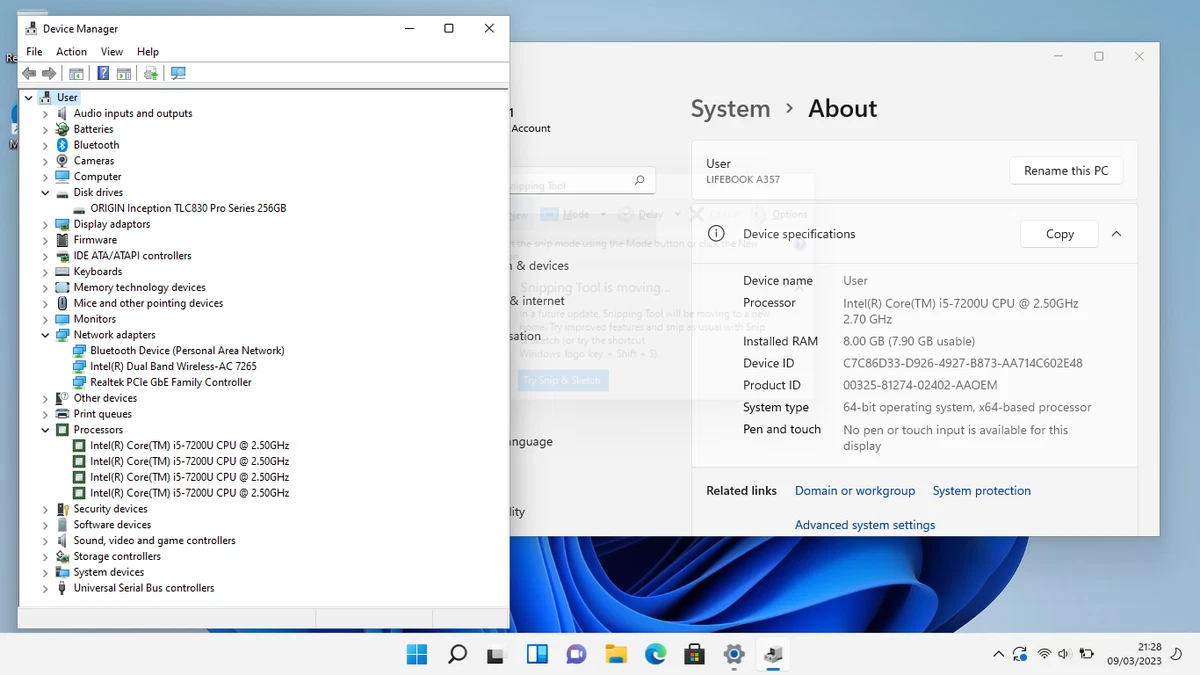
Task: Collapse the Network adapters category
Action: [x=45, y=335]
